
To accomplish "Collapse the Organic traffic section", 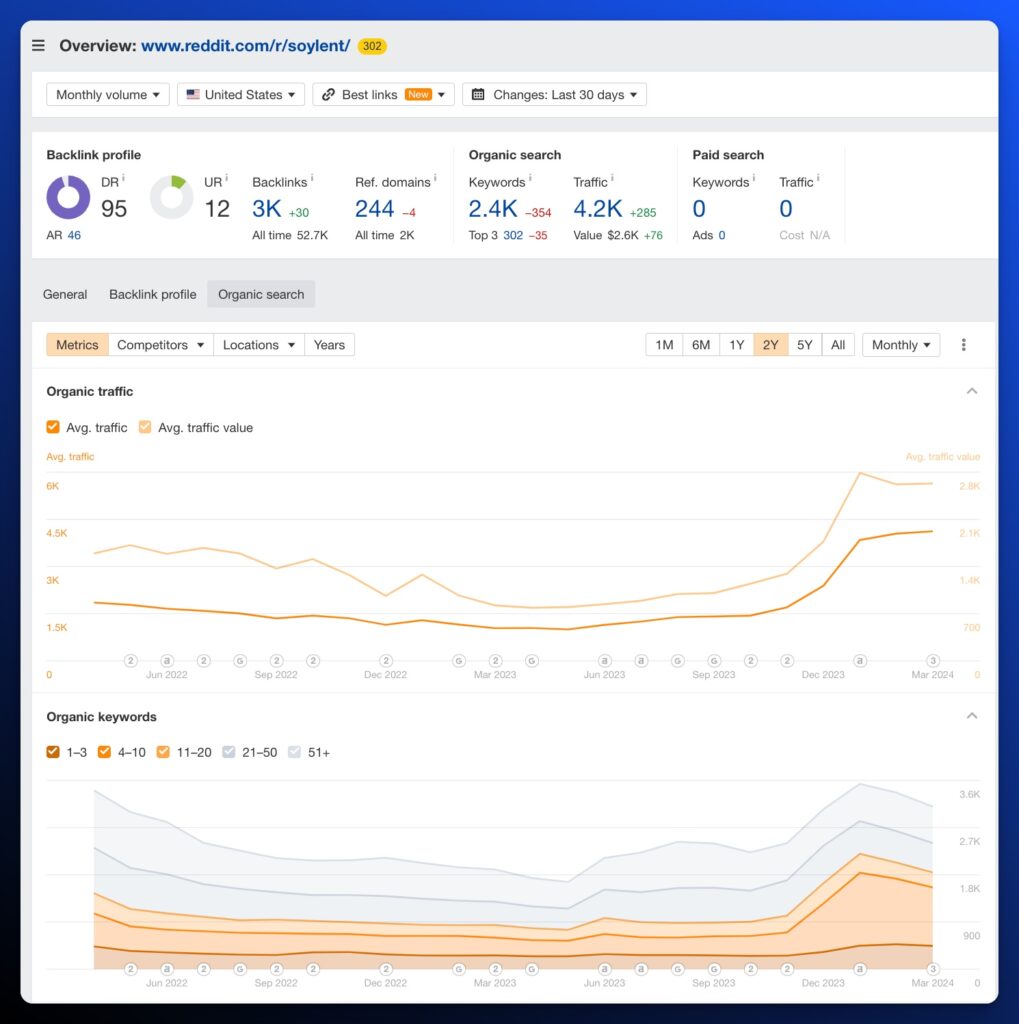I will (971, 391).
